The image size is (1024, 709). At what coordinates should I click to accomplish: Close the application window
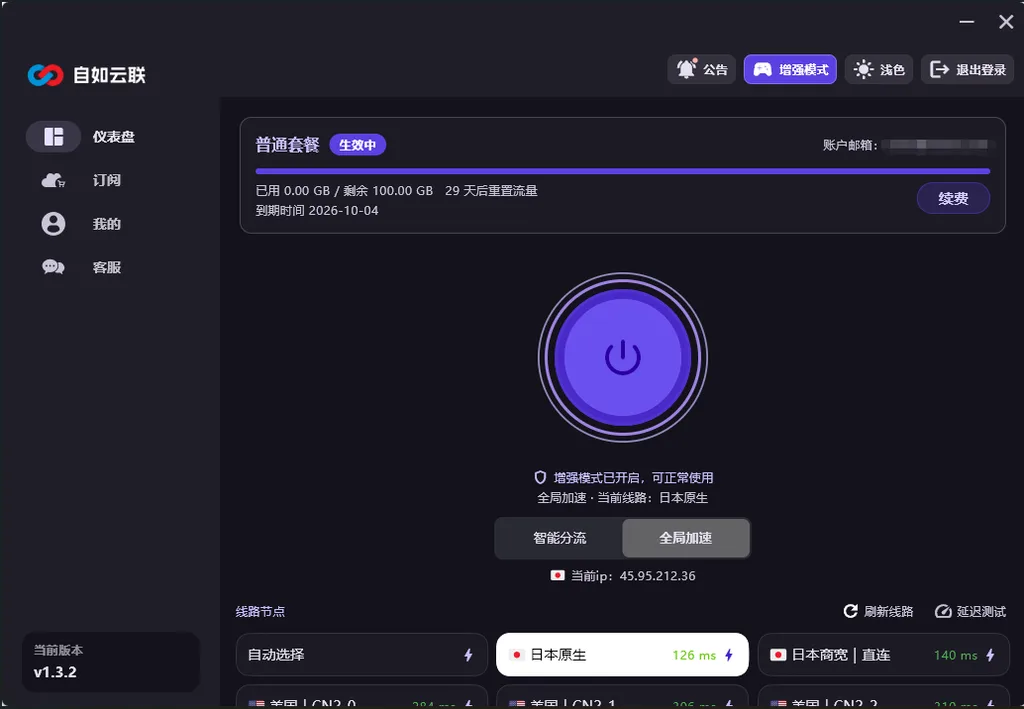pyautogui.click(x=1006, y=22)
